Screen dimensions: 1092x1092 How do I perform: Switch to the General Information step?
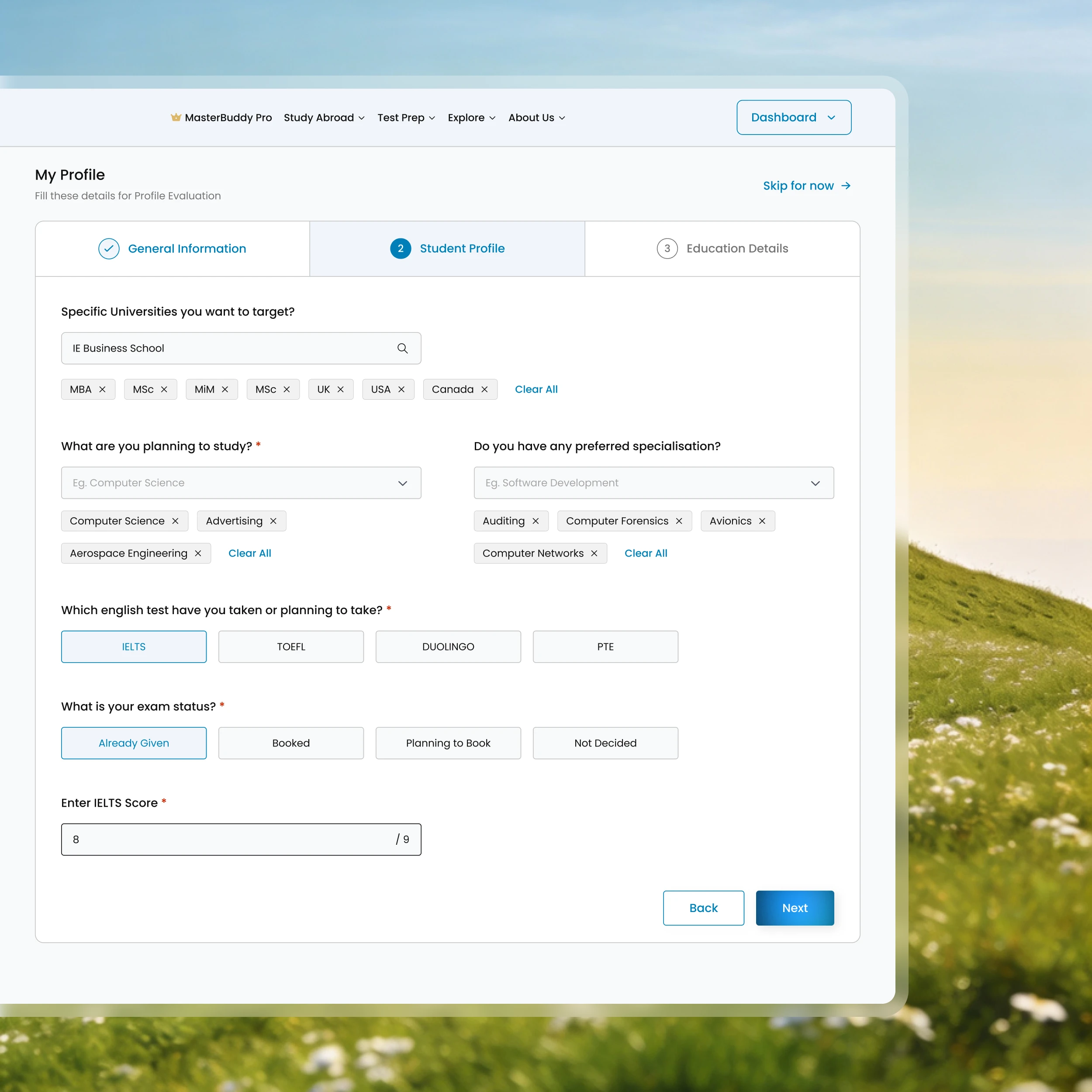(173, 249)
